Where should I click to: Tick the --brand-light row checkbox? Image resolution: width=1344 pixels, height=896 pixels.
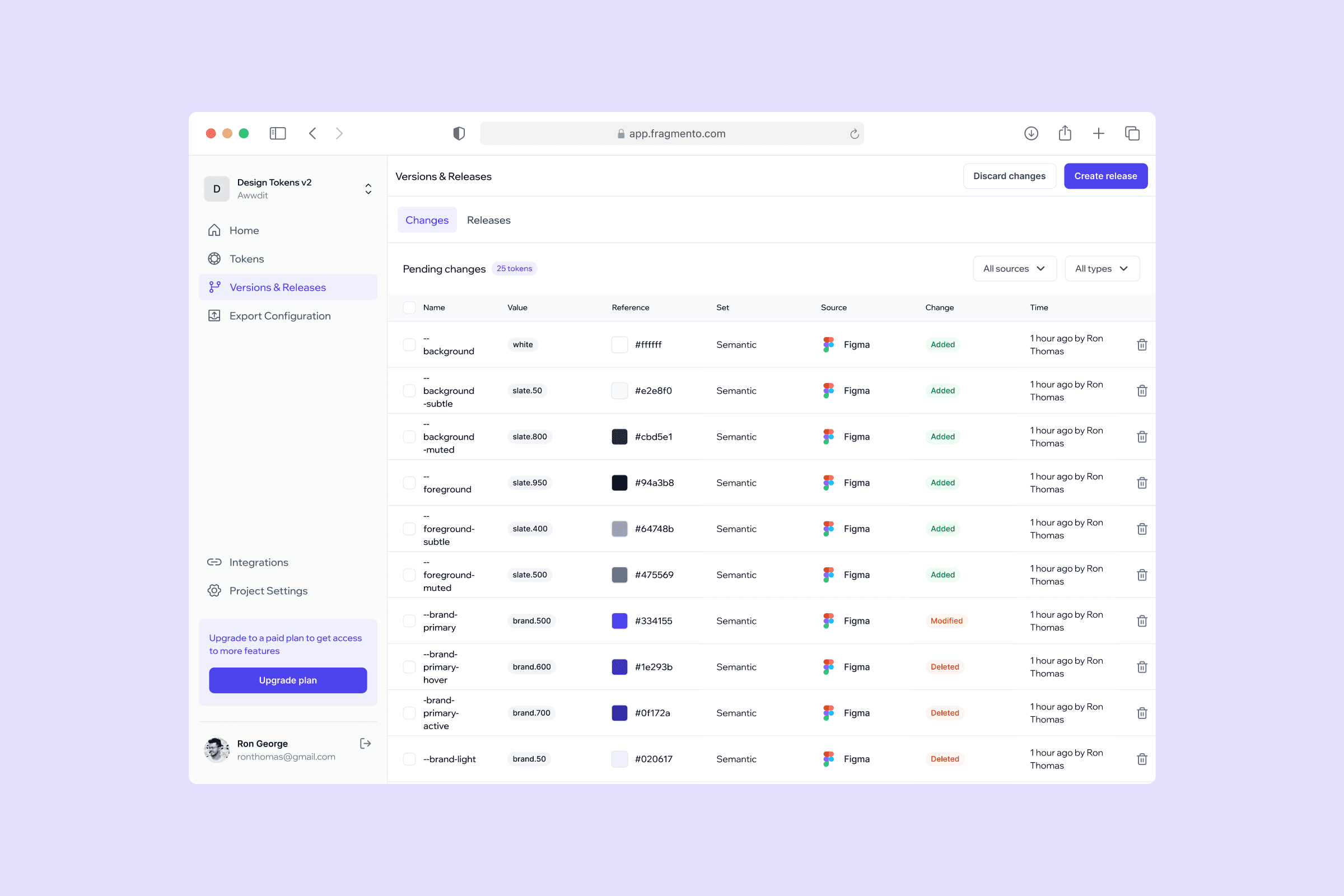click(409, 759)
